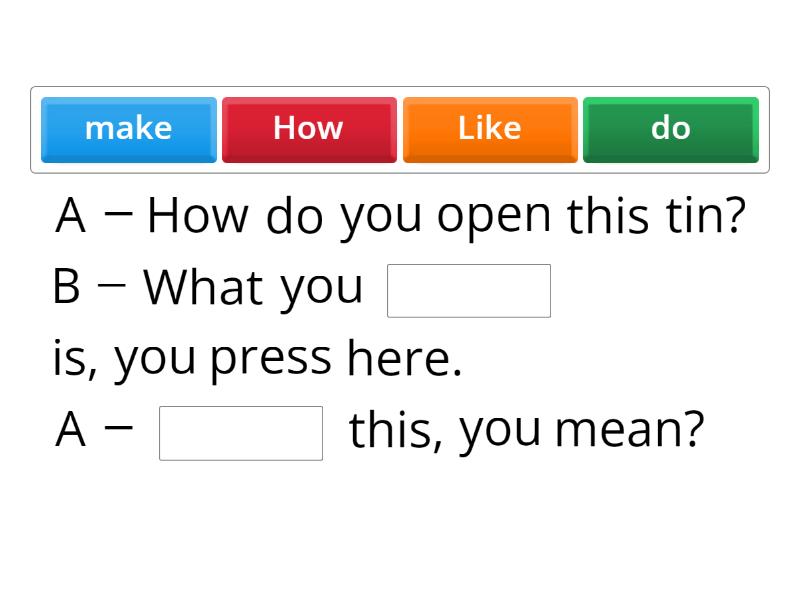Choose "Like" to fill the second blank

pyautogui.click(x=489, y=128)
